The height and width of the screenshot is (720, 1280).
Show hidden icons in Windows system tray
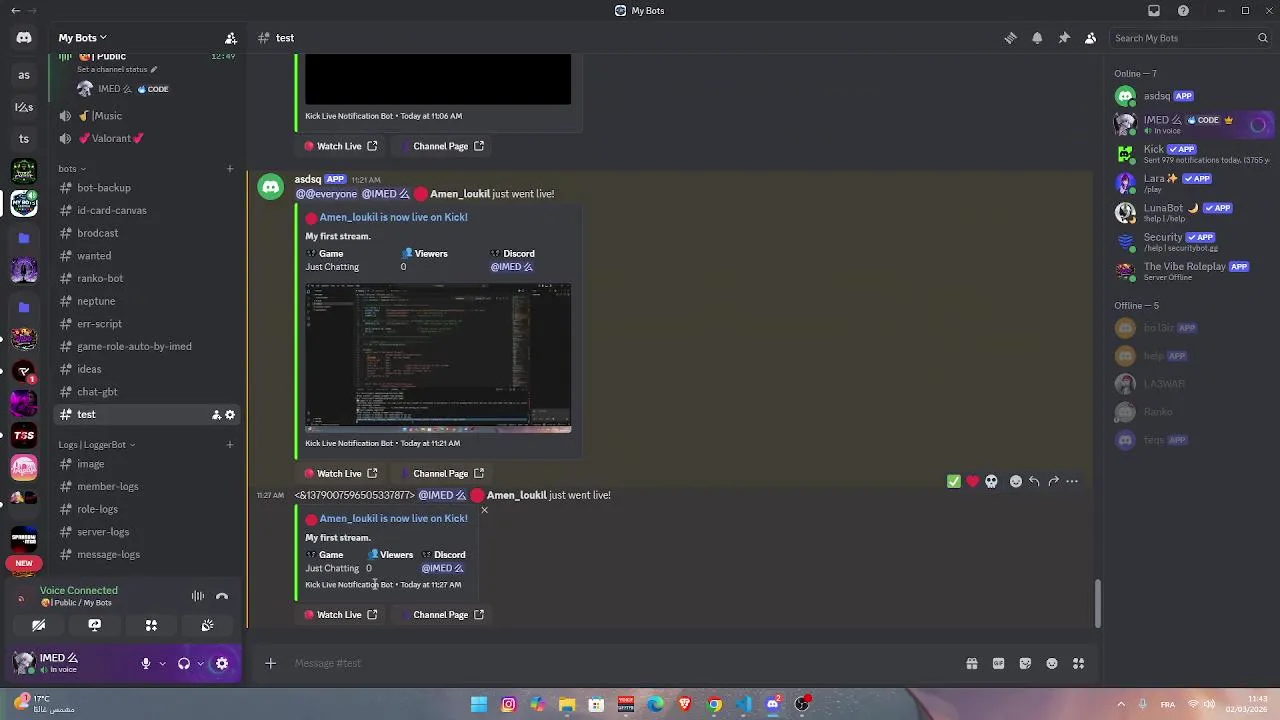pyautogui.click(x=1121, y=704)
